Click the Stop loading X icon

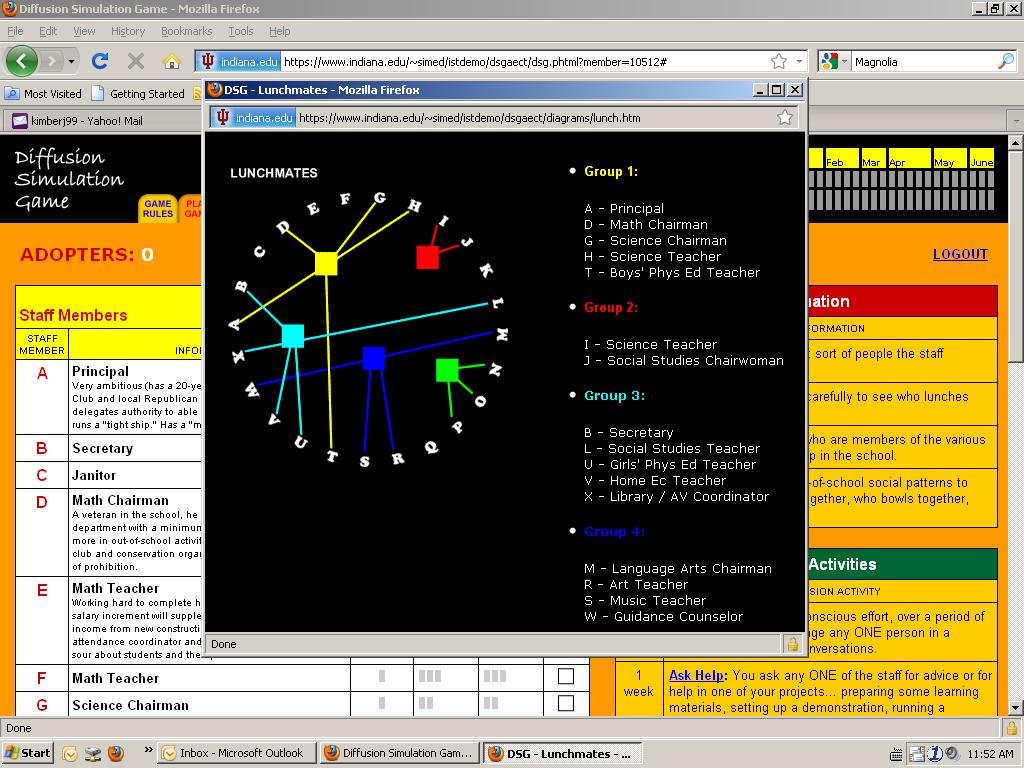coord(136,61)
